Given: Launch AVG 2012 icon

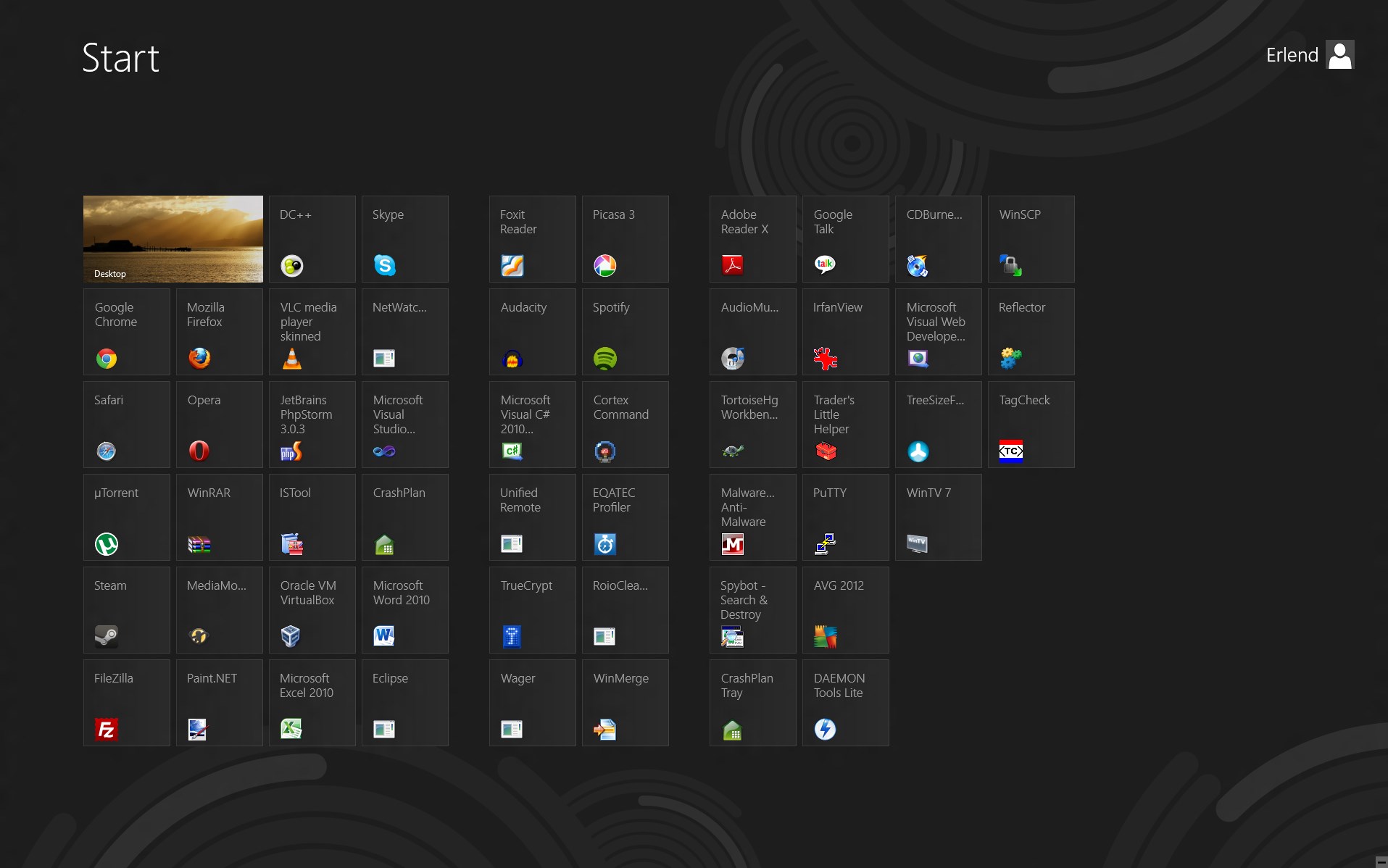Looking at the screenshot, I should pyautogui.click(x=826, y=637).
